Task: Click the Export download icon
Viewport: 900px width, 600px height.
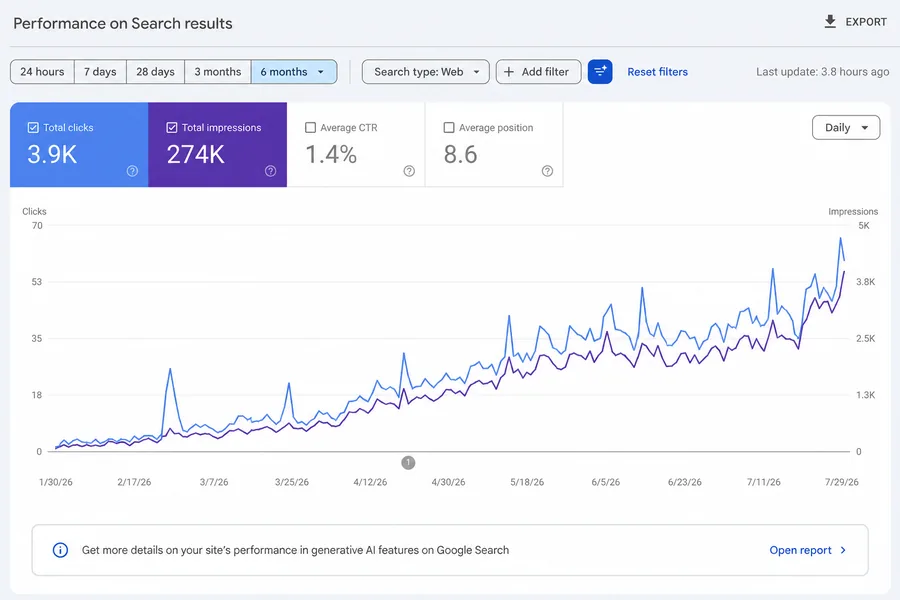Action: pyautogui.click(x=830, y=22)
